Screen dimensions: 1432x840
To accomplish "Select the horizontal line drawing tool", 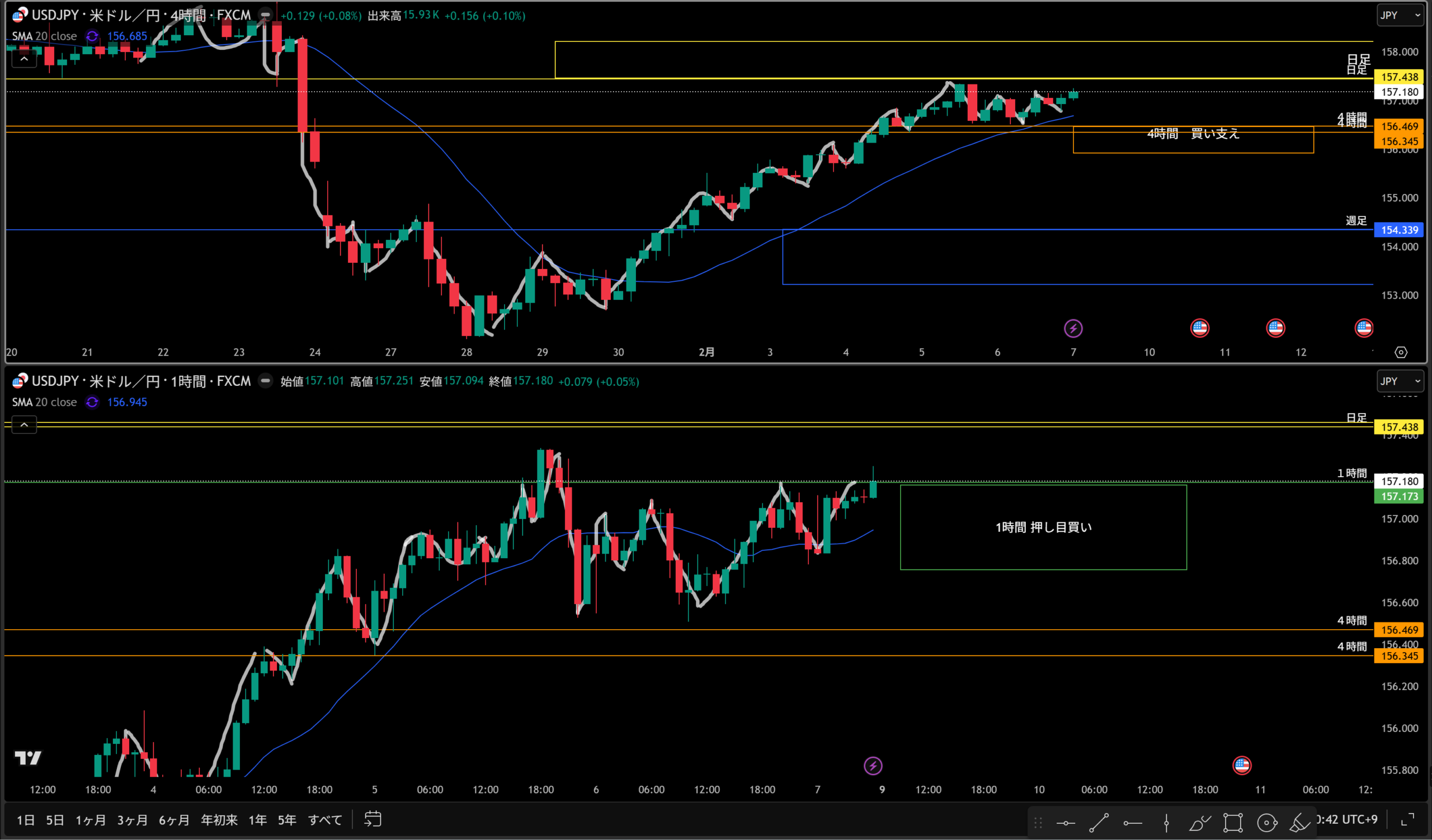I will (x=1066, y=823).
